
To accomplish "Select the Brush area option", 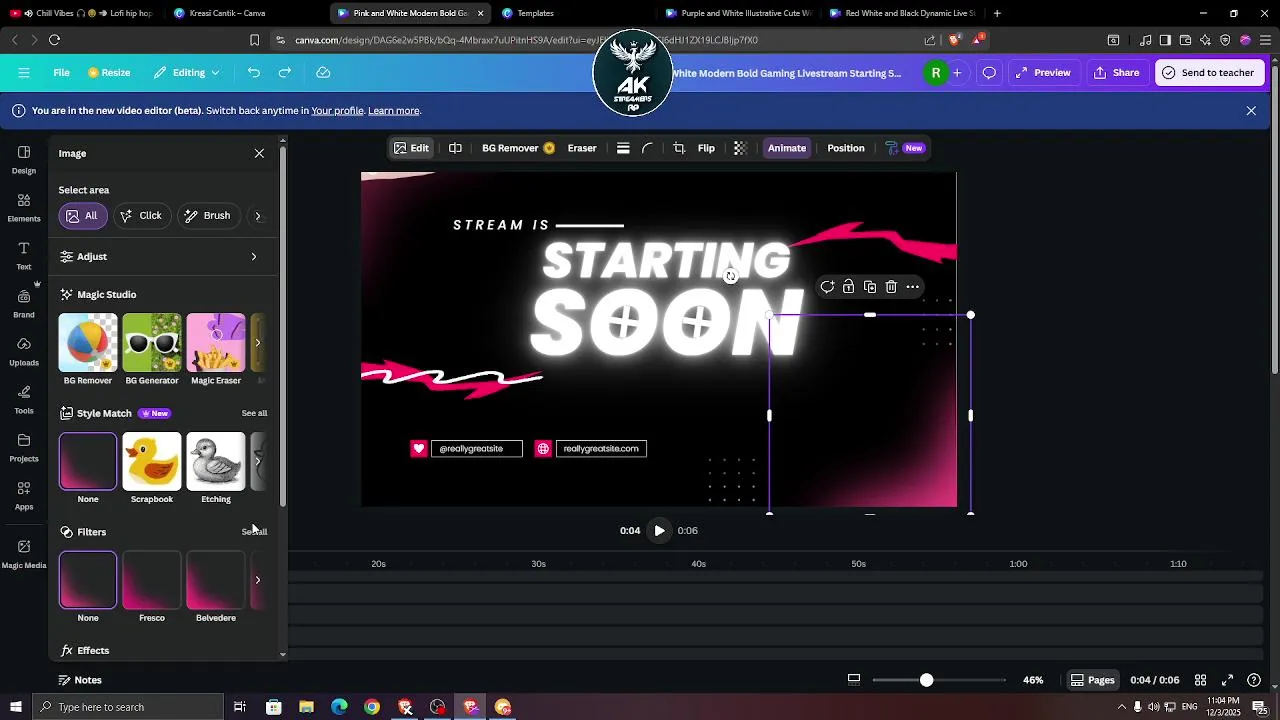I will click(207, 216).
